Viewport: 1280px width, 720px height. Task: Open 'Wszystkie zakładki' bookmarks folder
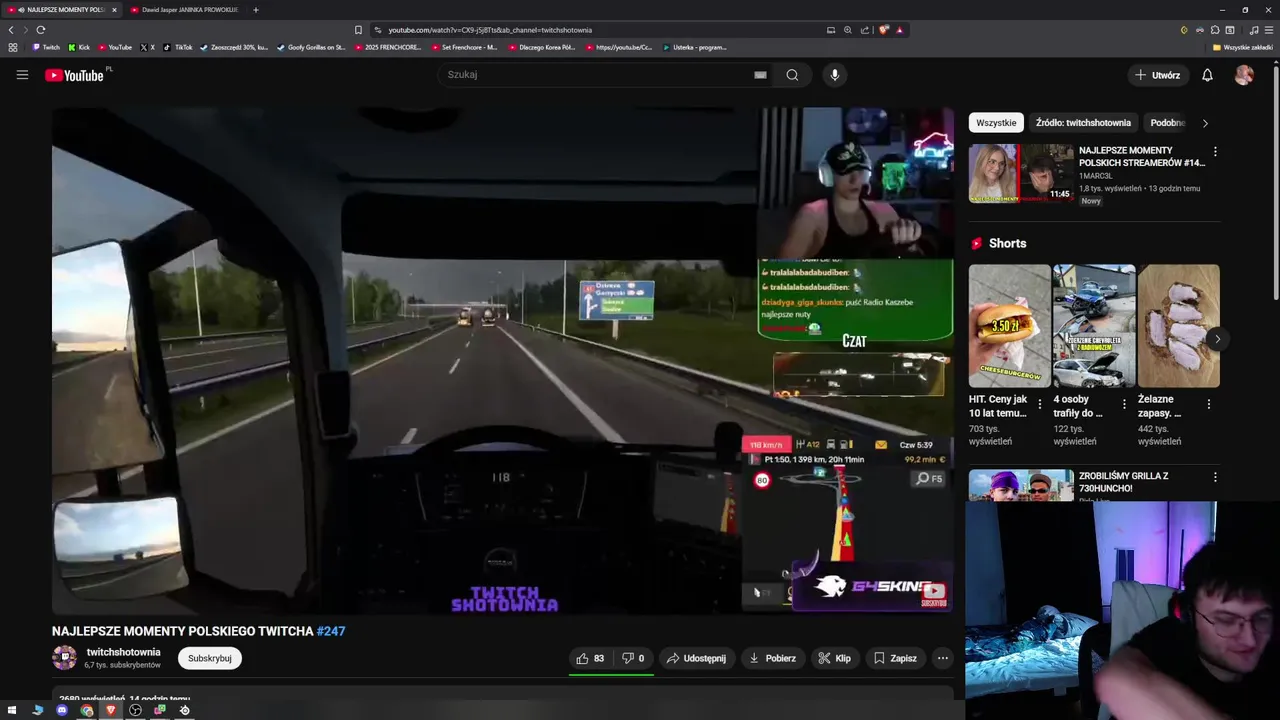(x=1243, y=47)
